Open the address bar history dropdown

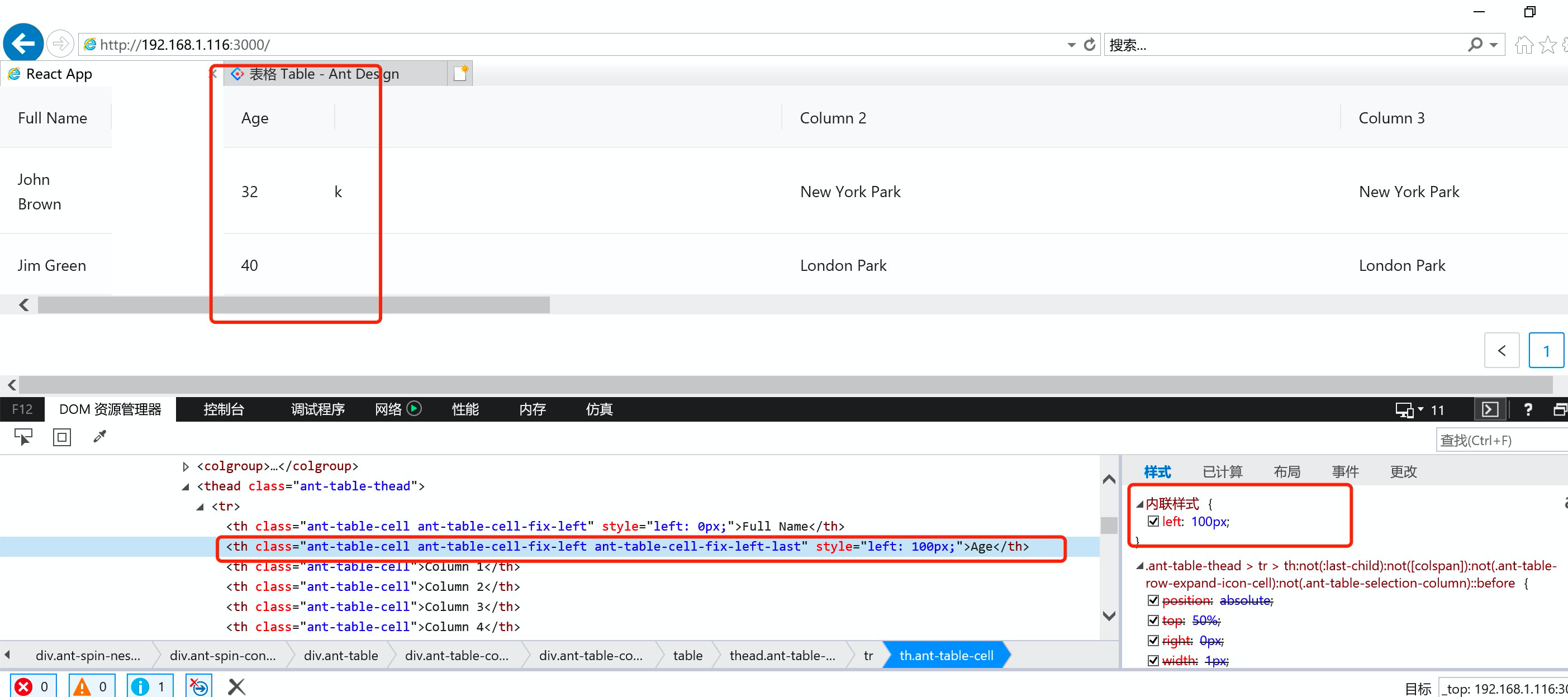pos(1071,45)
